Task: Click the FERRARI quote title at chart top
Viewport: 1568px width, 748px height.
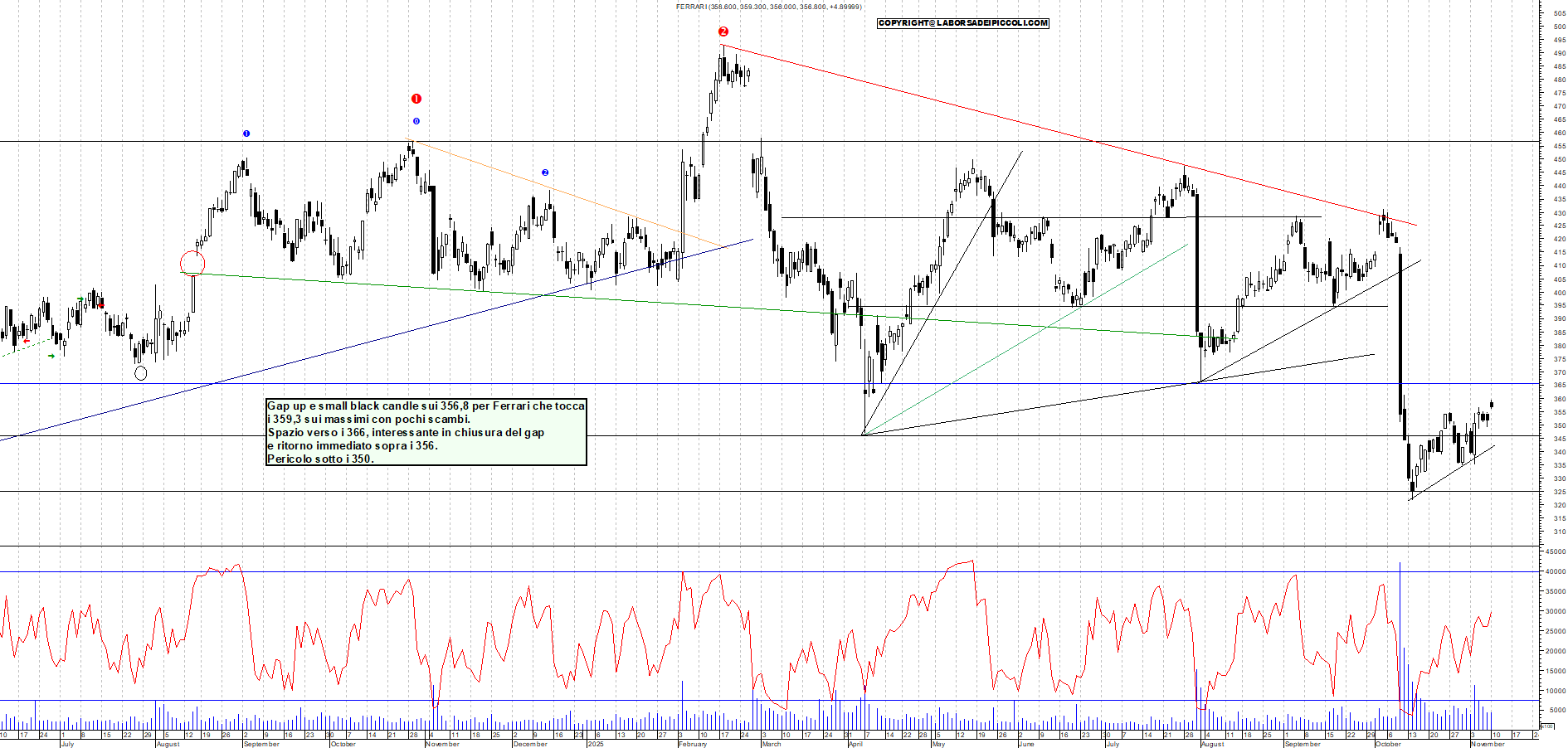Action: pos(767,7)
